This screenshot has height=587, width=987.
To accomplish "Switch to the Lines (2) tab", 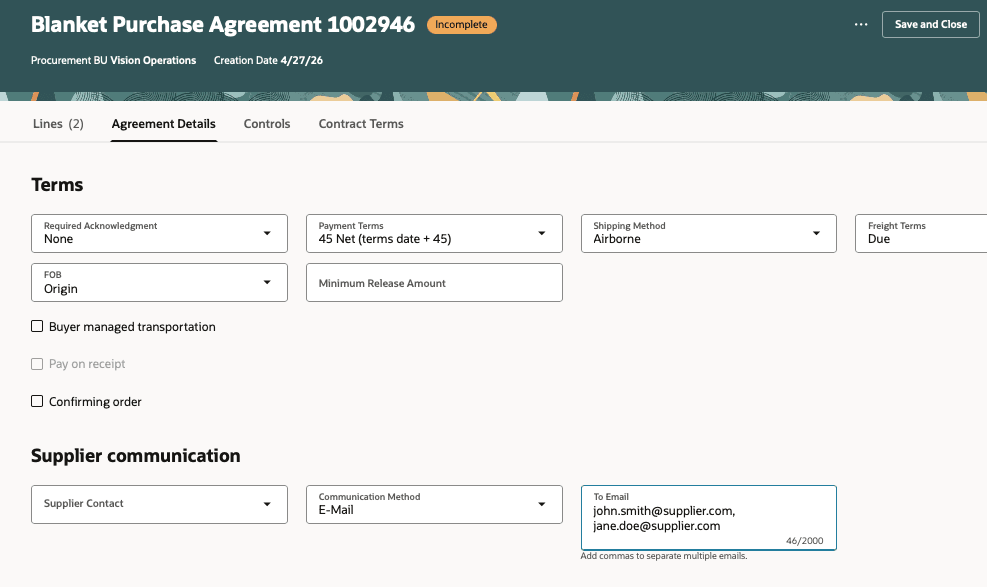I will 58,124.
